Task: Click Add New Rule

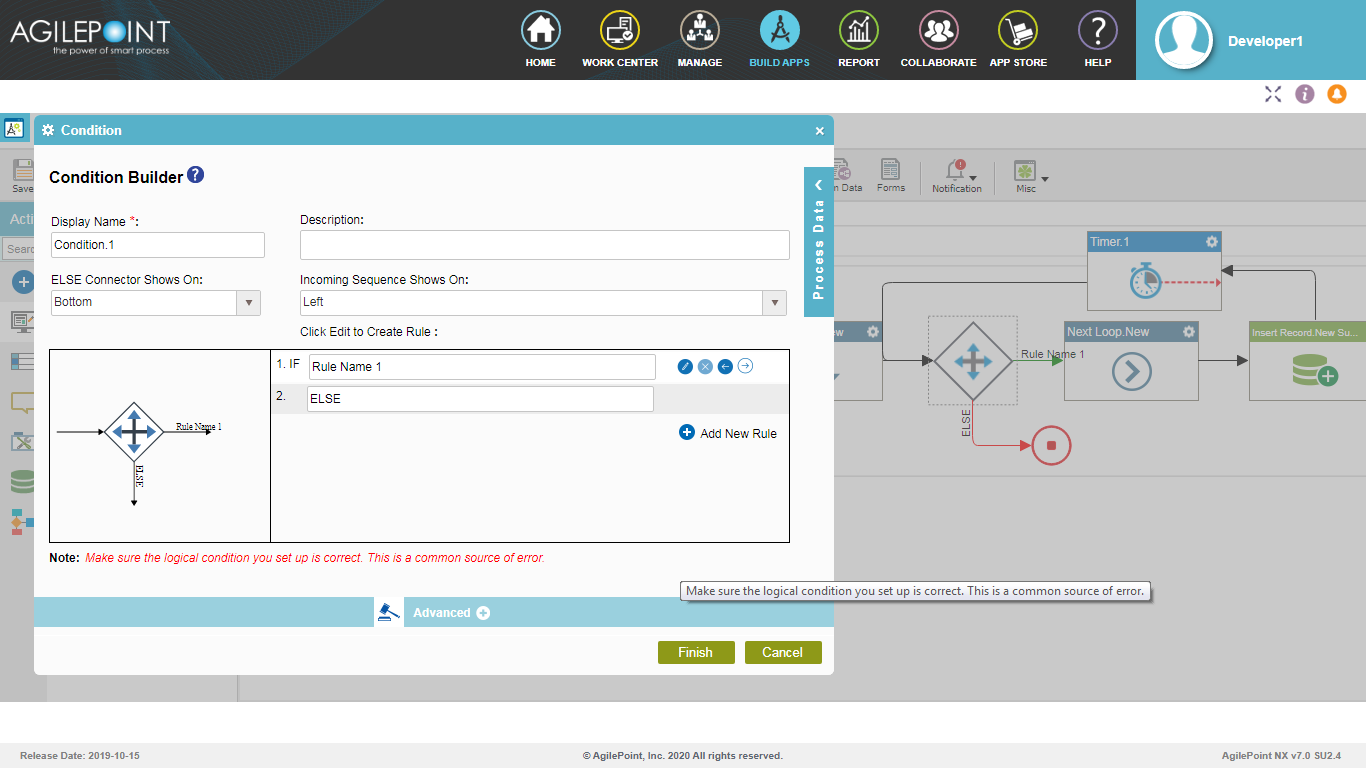Action: tap(728, 433)
